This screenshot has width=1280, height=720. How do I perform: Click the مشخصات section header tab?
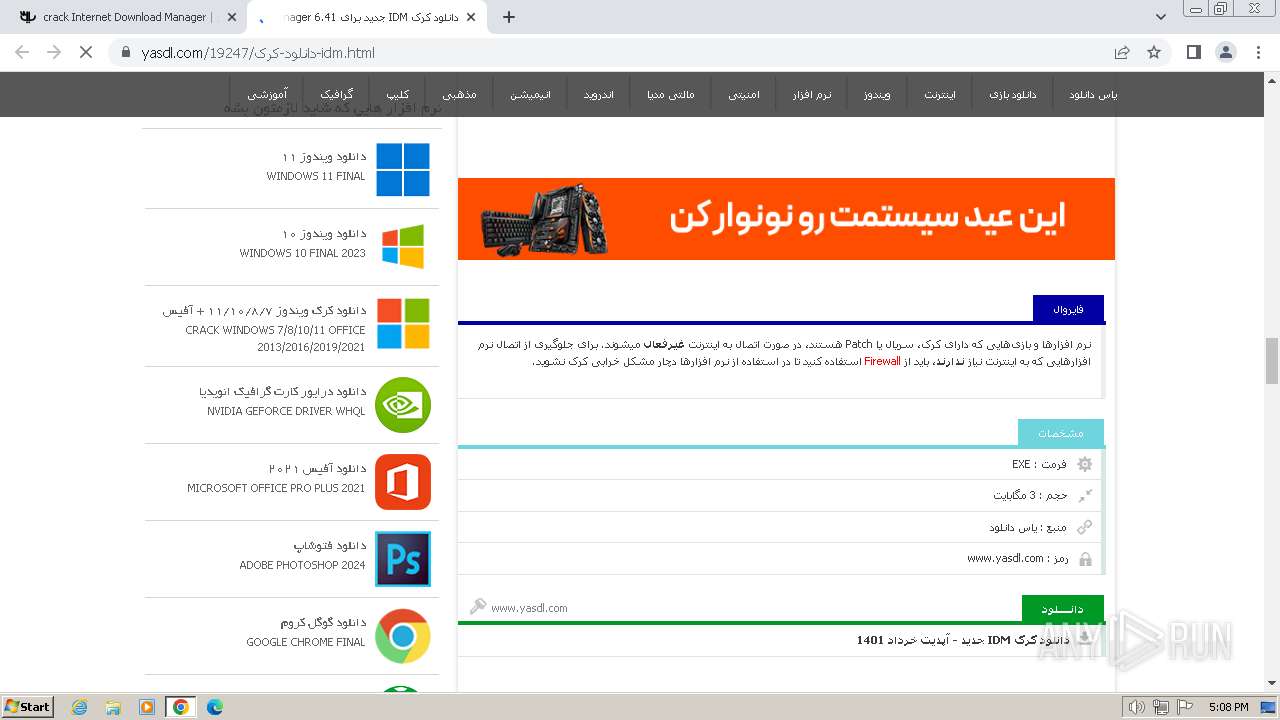(1060, 433)
